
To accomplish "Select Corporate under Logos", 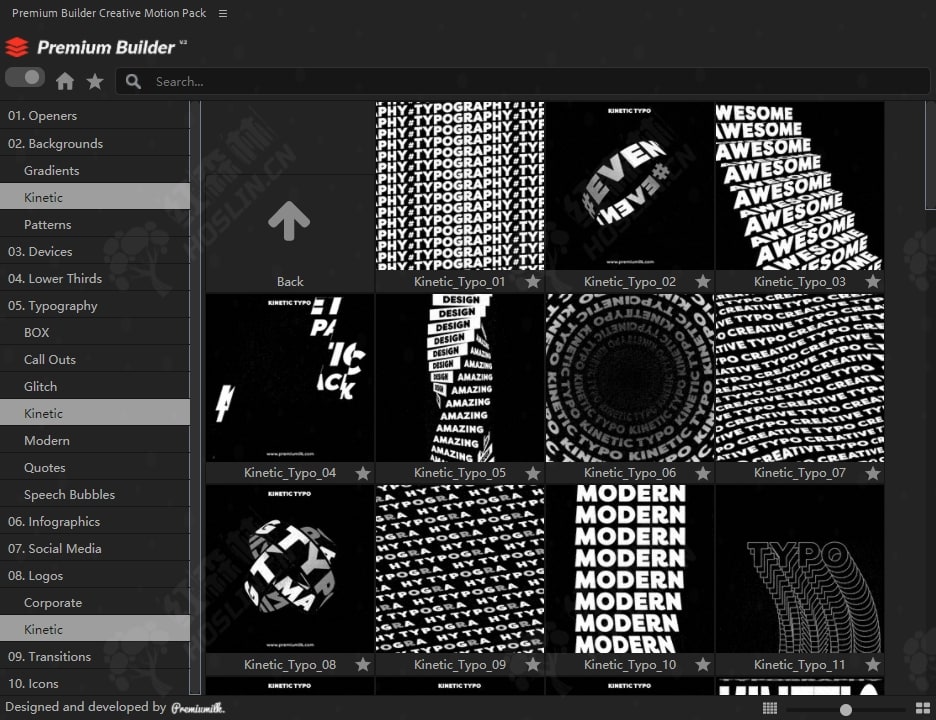I will (95, 602).
